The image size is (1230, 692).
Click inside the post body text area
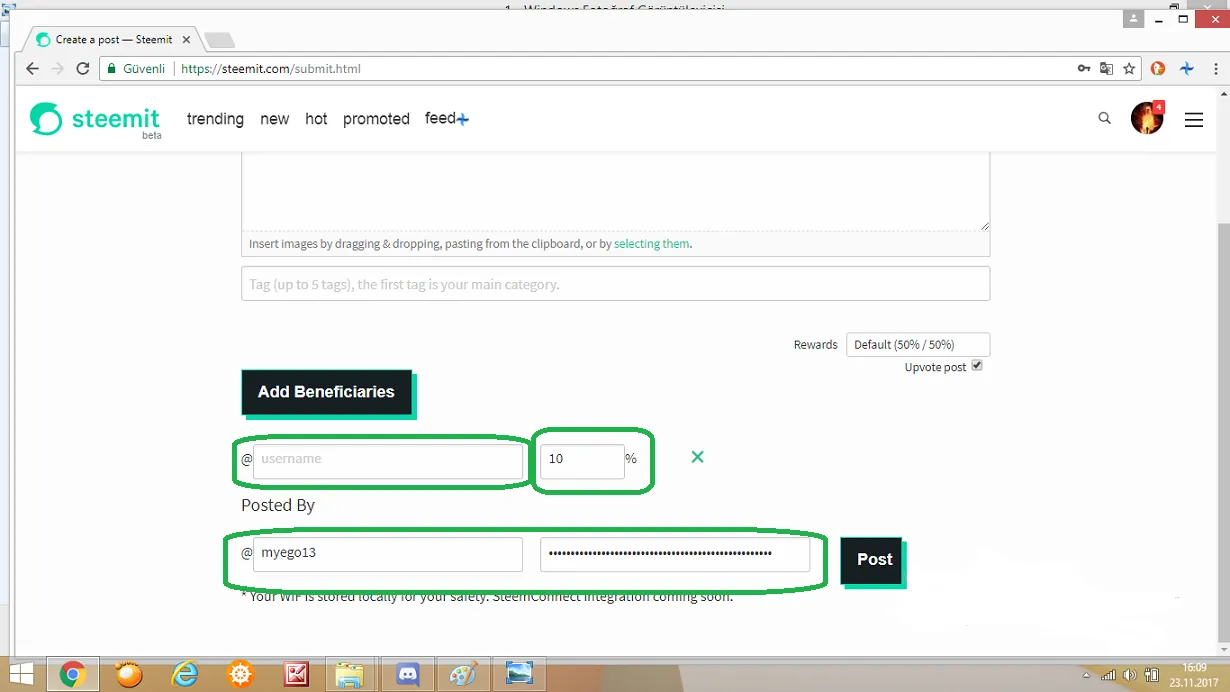pos(616,191)
